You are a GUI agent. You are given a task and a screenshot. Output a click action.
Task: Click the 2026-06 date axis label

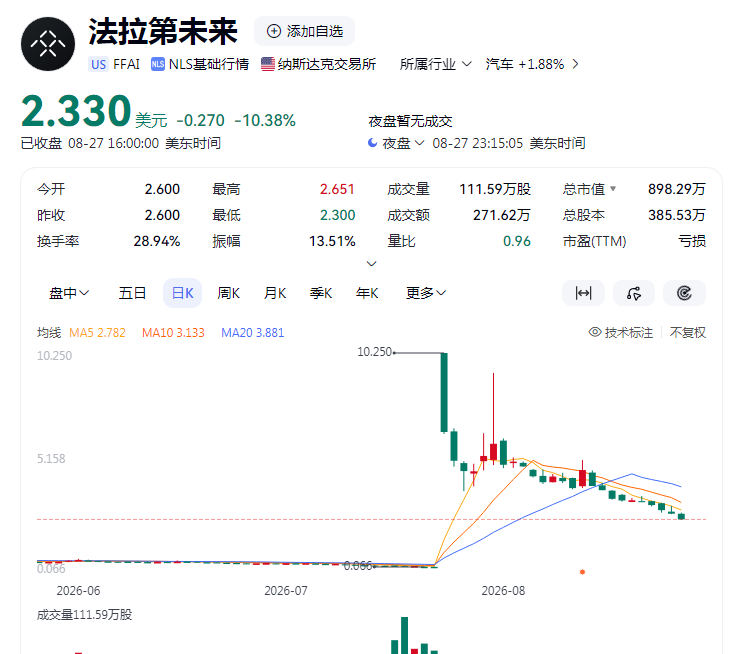[x=78, y=590]
